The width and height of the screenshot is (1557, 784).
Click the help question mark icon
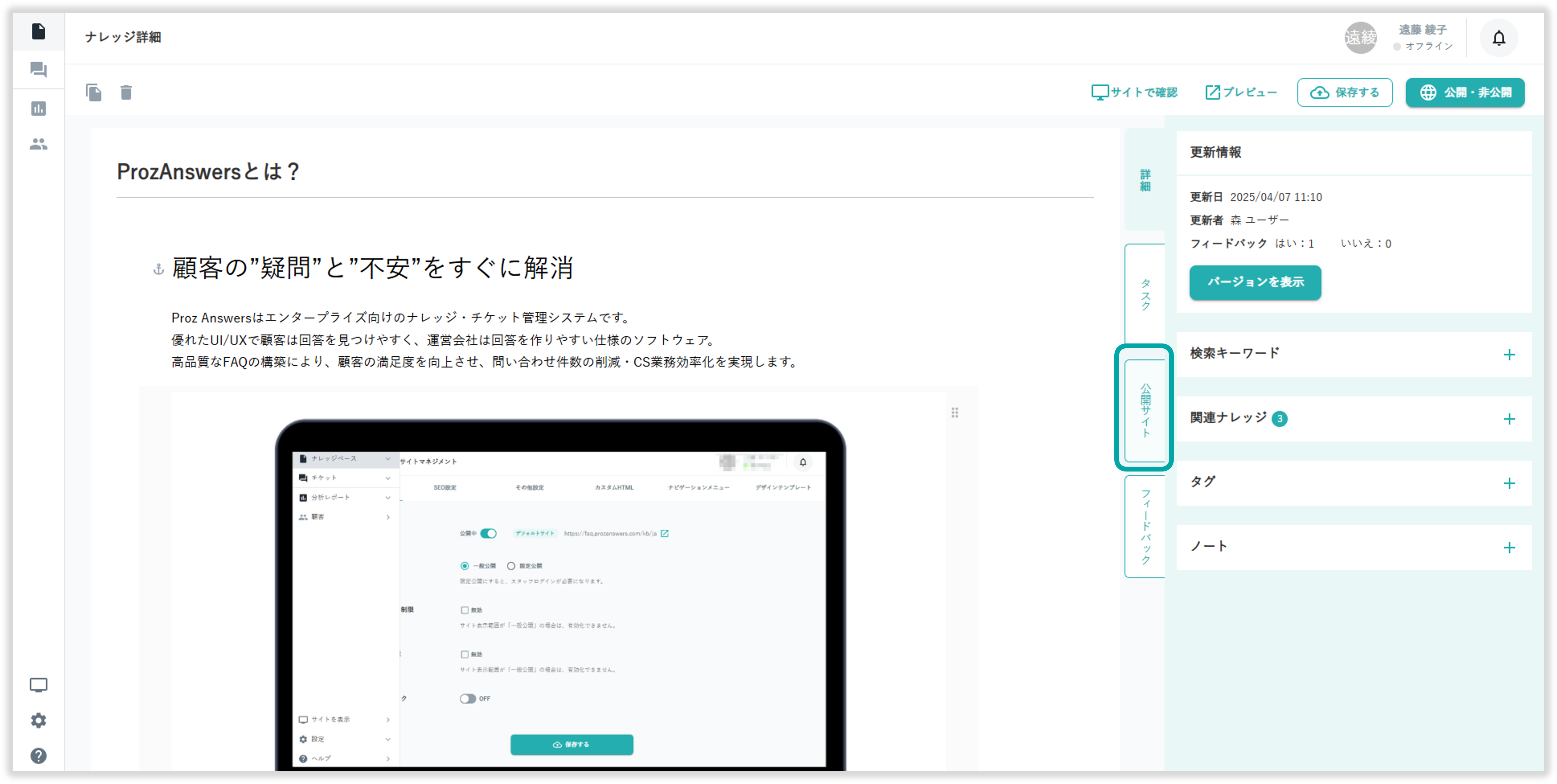click(38, 755)
